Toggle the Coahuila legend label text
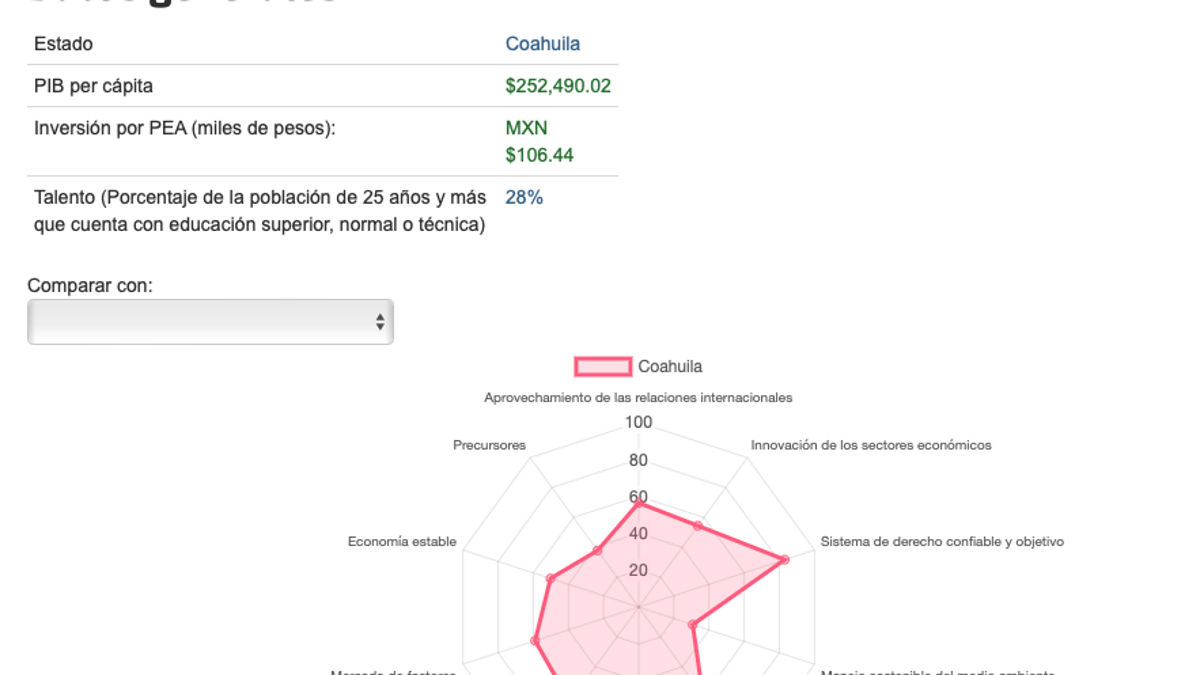Screen dimensions: 1200x675 click(x=670, y=367)
